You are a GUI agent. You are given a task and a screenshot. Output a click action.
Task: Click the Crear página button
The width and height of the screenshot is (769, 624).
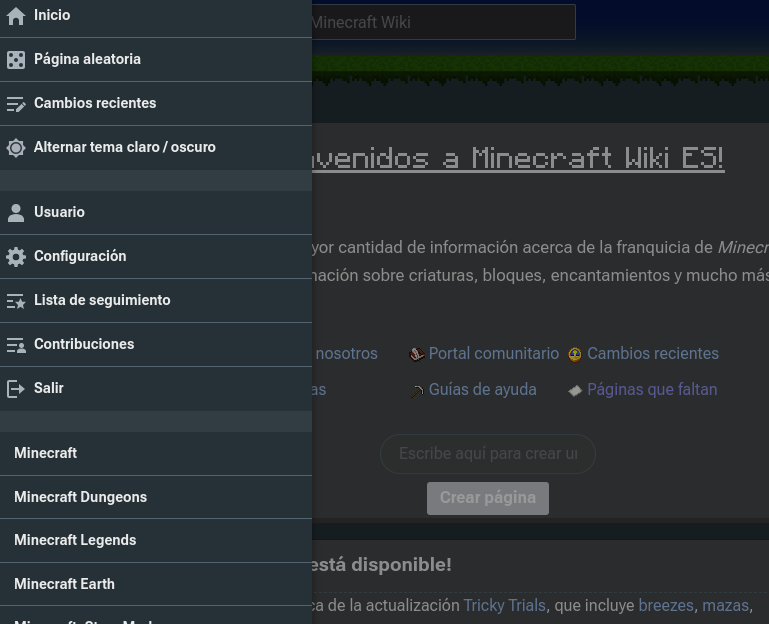488,498
